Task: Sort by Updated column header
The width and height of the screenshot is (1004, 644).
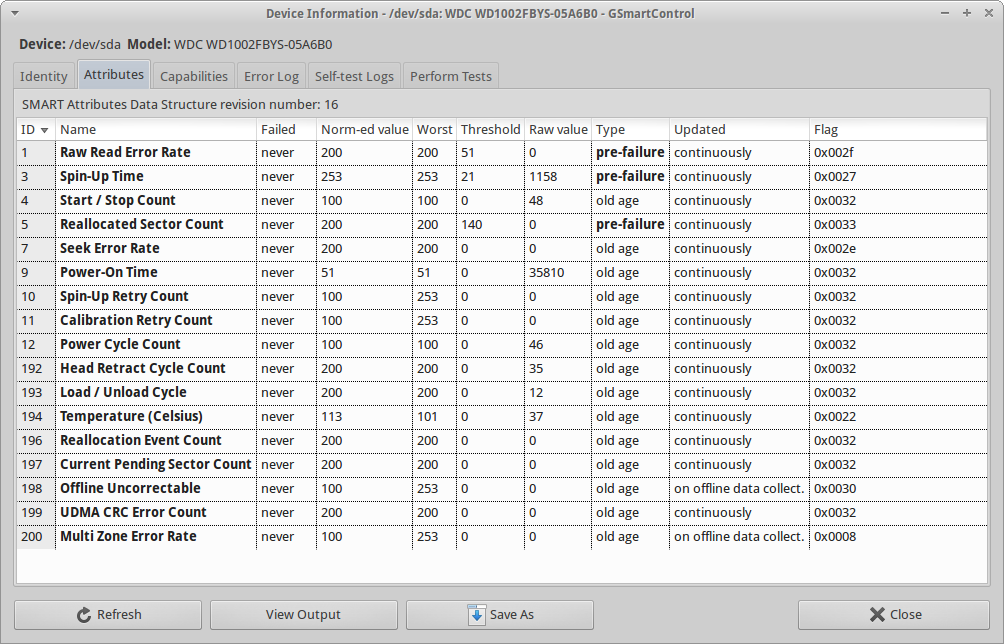Action: click(739, 129)
